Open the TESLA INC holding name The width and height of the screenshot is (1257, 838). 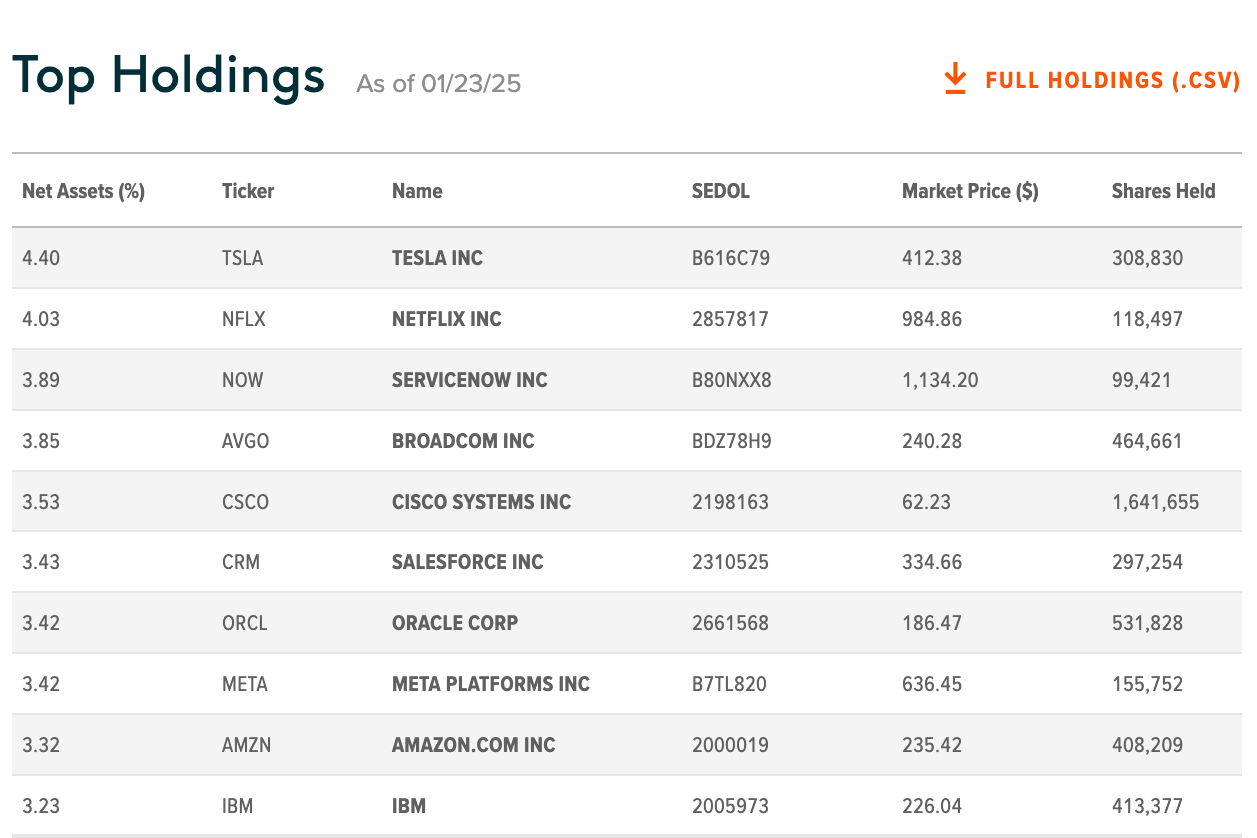coord(437,258)
